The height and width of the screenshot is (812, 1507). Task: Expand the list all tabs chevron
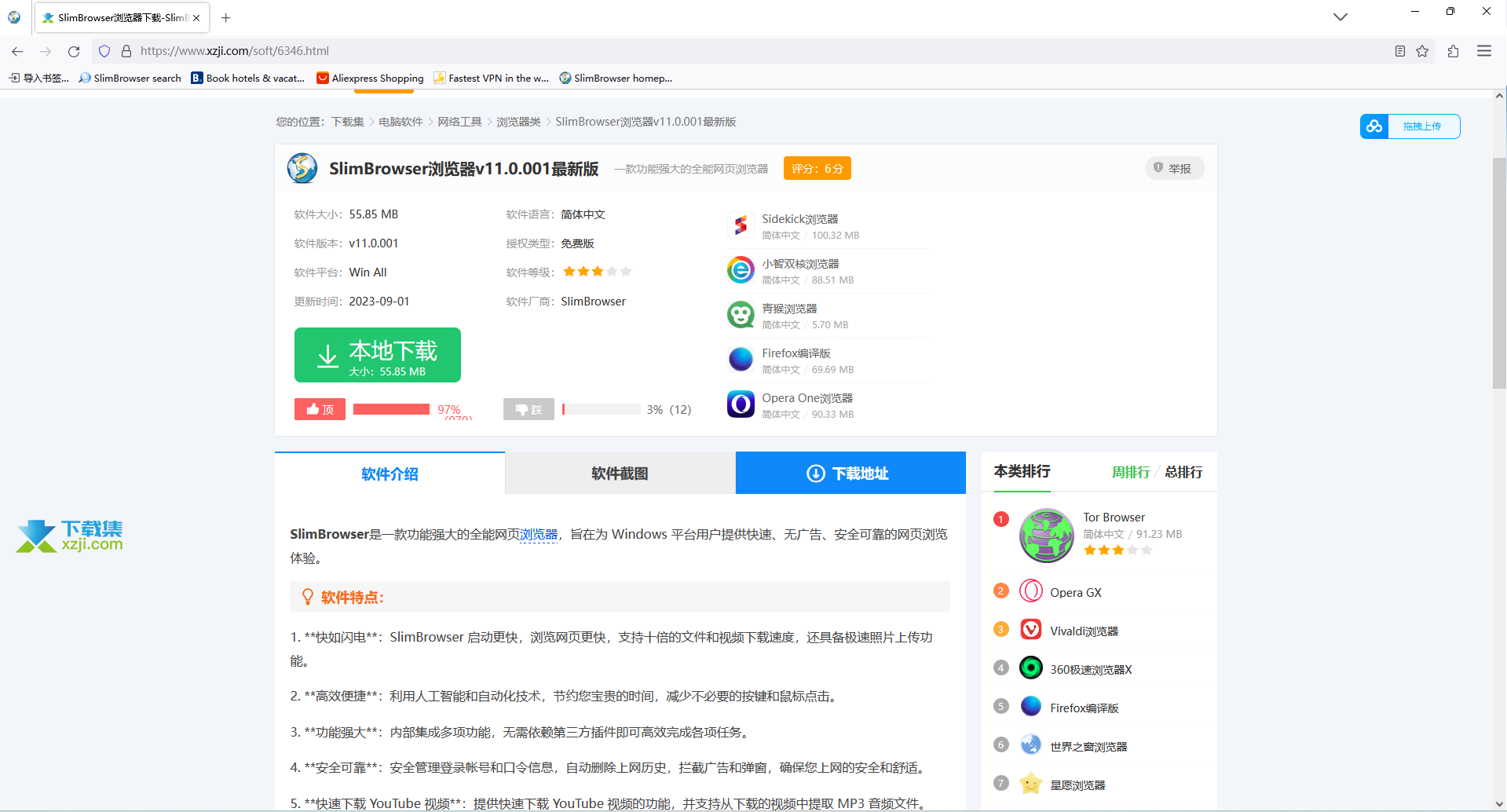pos(1341,16)
